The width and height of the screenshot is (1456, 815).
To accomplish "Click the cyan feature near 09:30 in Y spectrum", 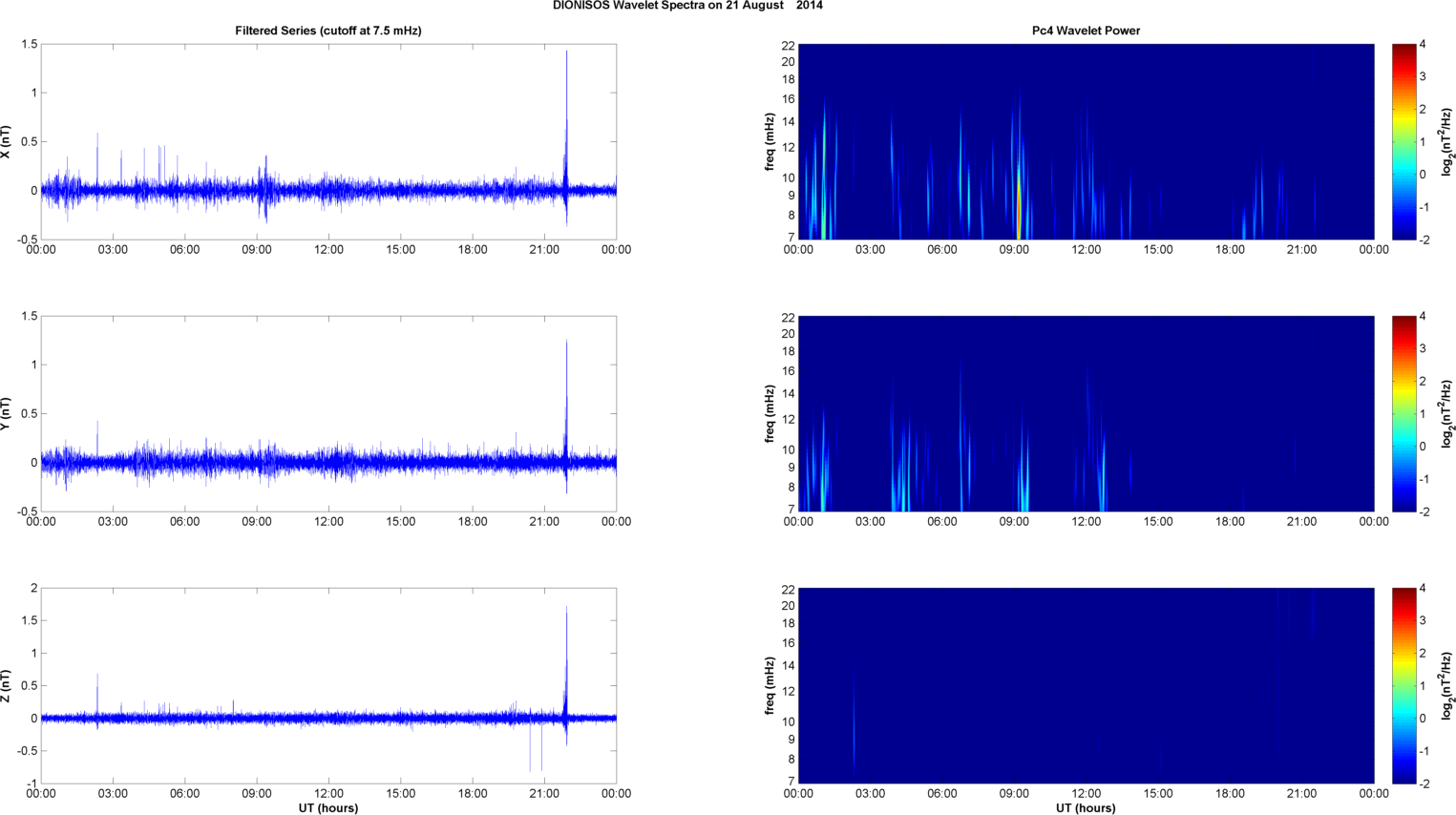I will click(1024, 477).
